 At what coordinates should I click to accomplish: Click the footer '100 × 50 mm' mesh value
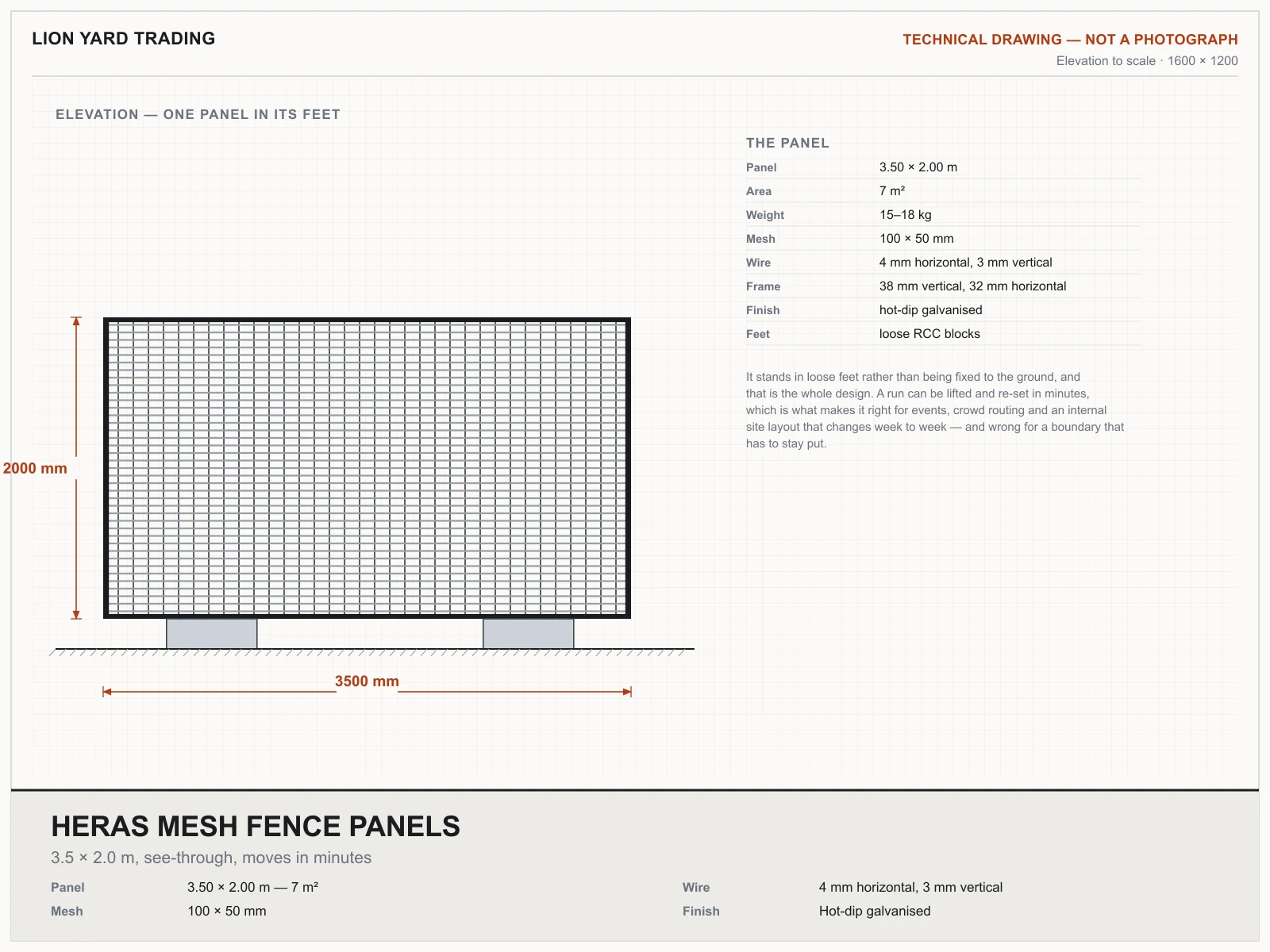click(x=227, y=912)
